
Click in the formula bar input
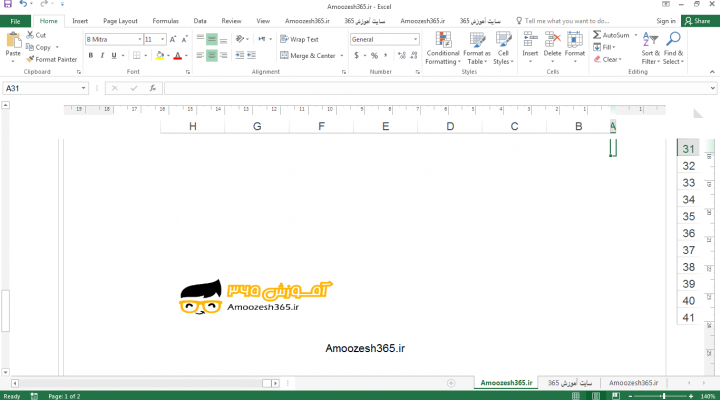pyautogui.click(x=436, y=88)
